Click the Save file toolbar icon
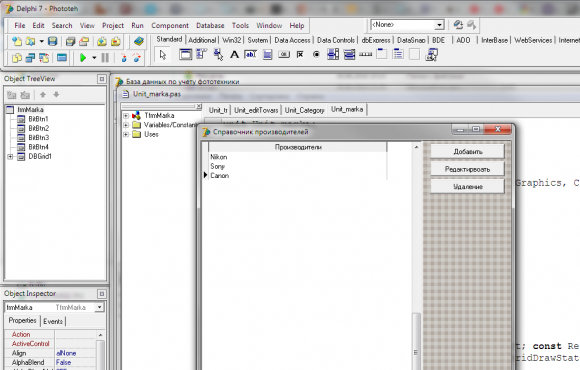 (53, 41)
